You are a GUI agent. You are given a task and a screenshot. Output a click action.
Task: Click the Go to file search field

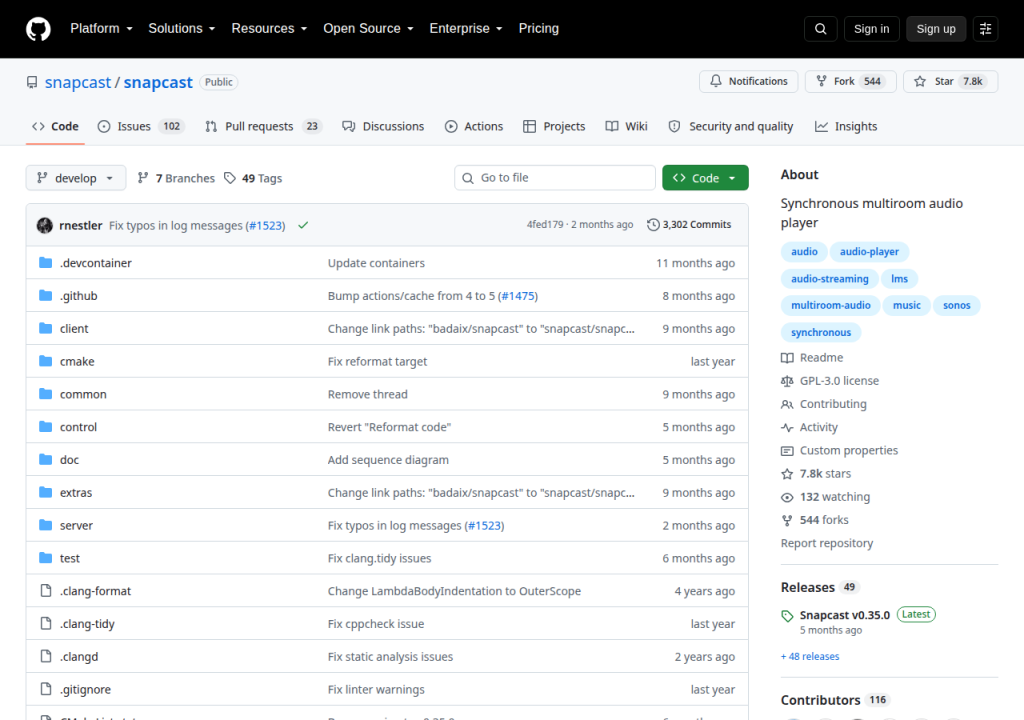554,178
